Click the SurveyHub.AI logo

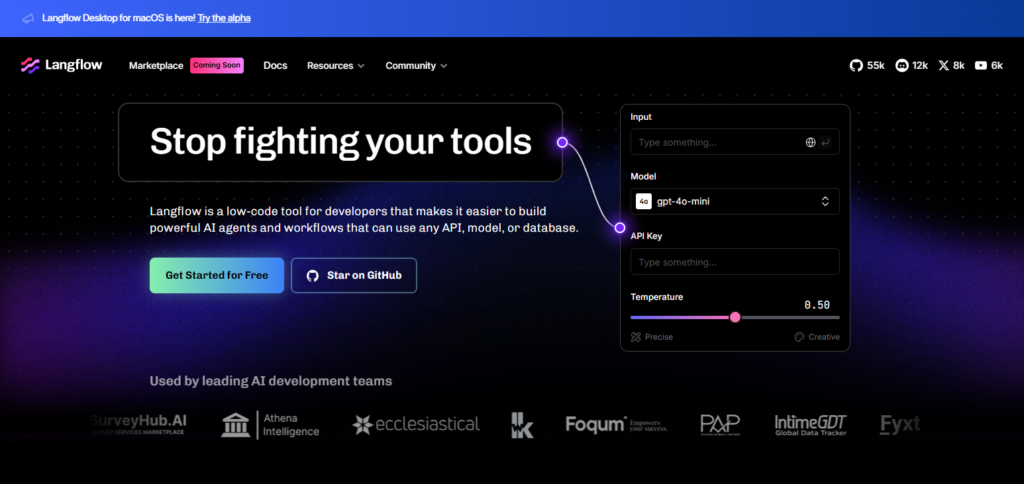[x=138, y=425]
